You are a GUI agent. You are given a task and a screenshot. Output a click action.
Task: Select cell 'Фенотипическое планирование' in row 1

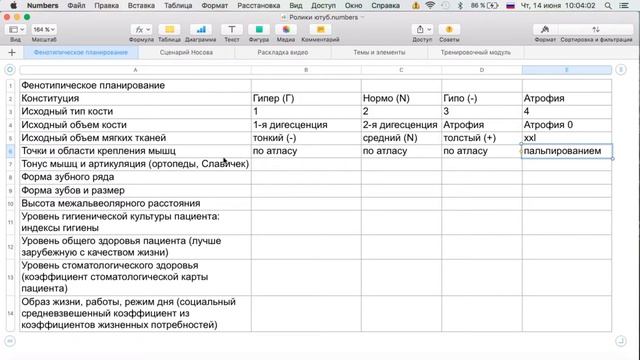pyautogui.click(x=136, y=85)
